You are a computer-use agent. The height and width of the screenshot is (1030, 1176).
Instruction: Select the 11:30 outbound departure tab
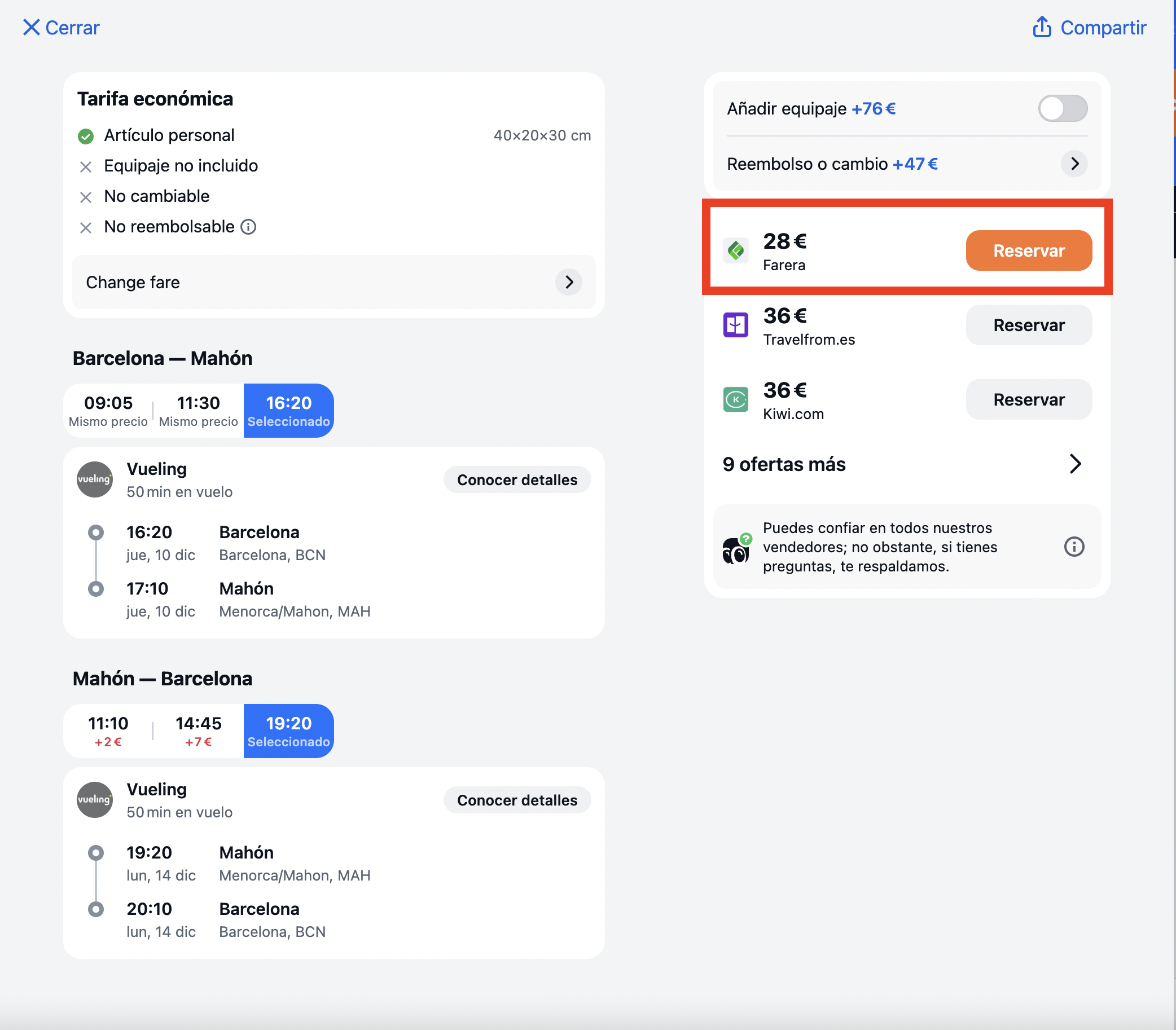pyautogui.click(x=199, y=411)
